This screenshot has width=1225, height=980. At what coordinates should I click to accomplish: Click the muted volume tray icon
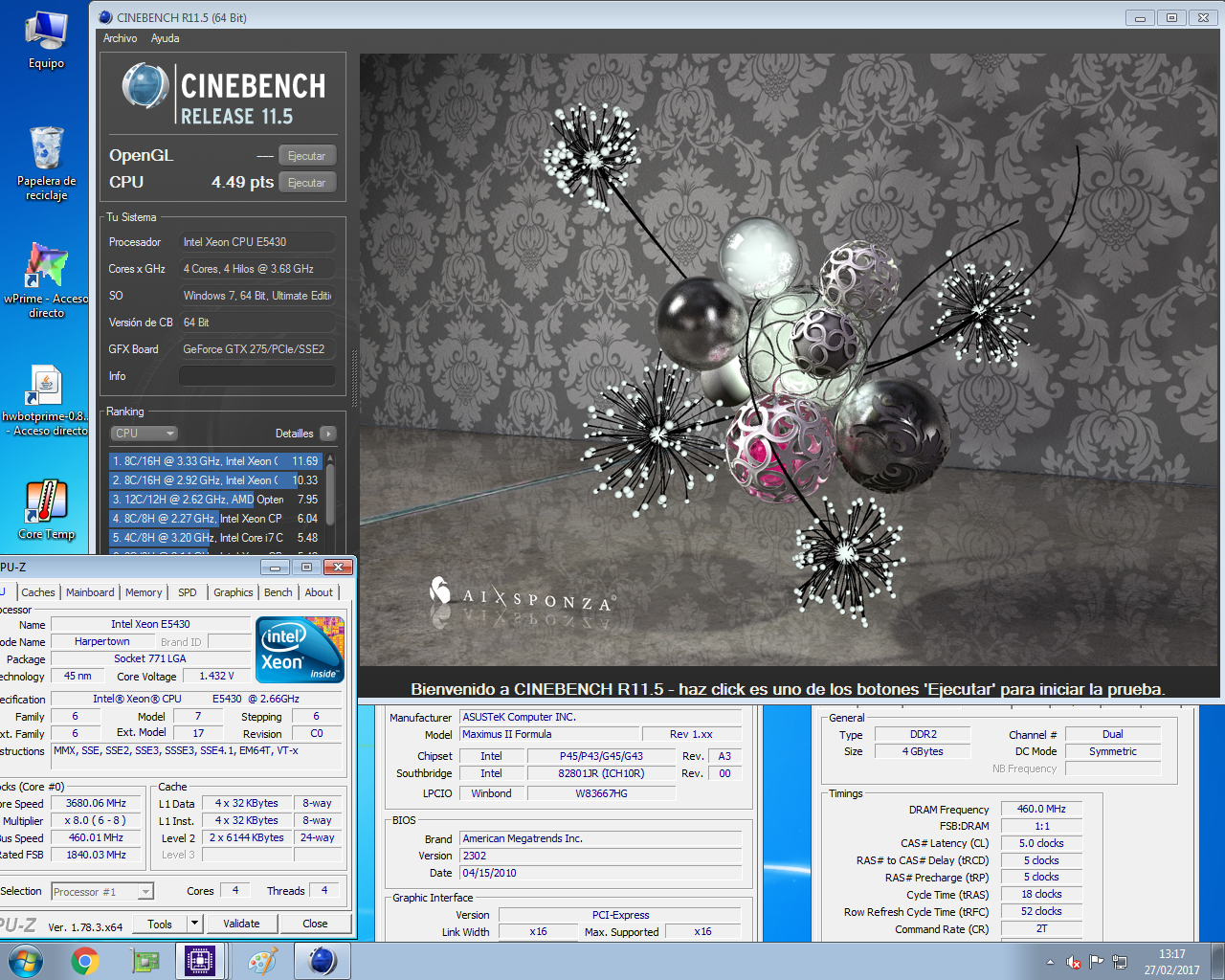point(1074,962)
